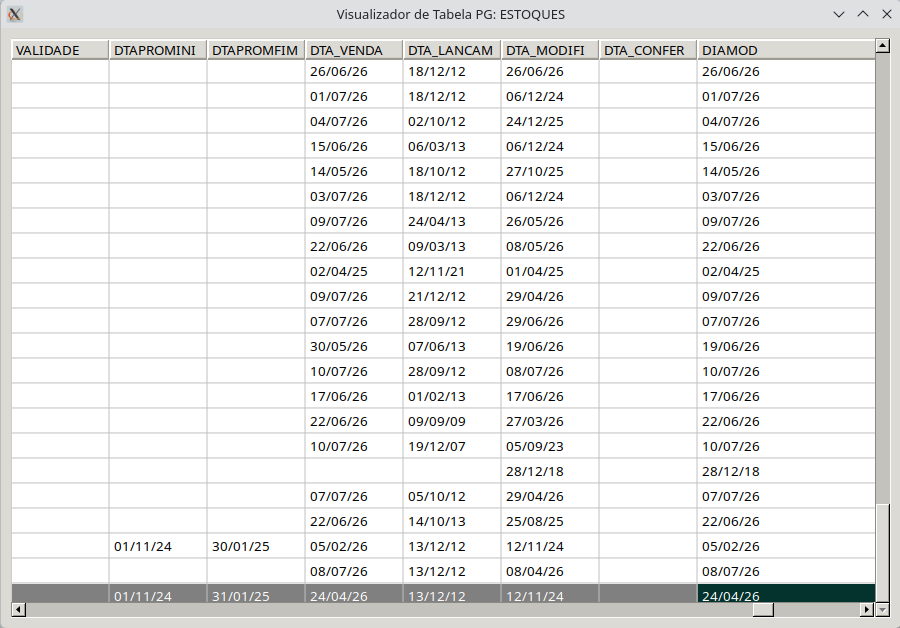Select DIAMOD cell 05/02/26

click(x=786, y=546)
